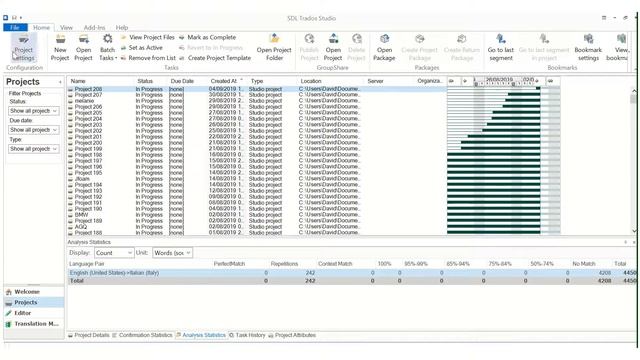Click the Total row in Analysis Statistics
Image resolution: width=640 pixels, height=360 pixels.
tap(352, 280)
